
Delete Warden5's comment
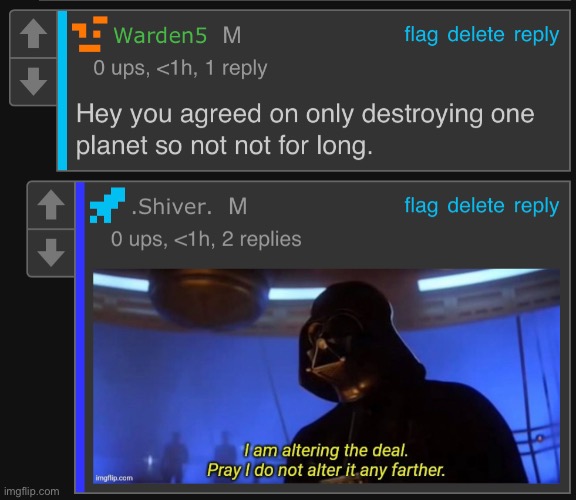pyautogui.click(x=476, y=35)
